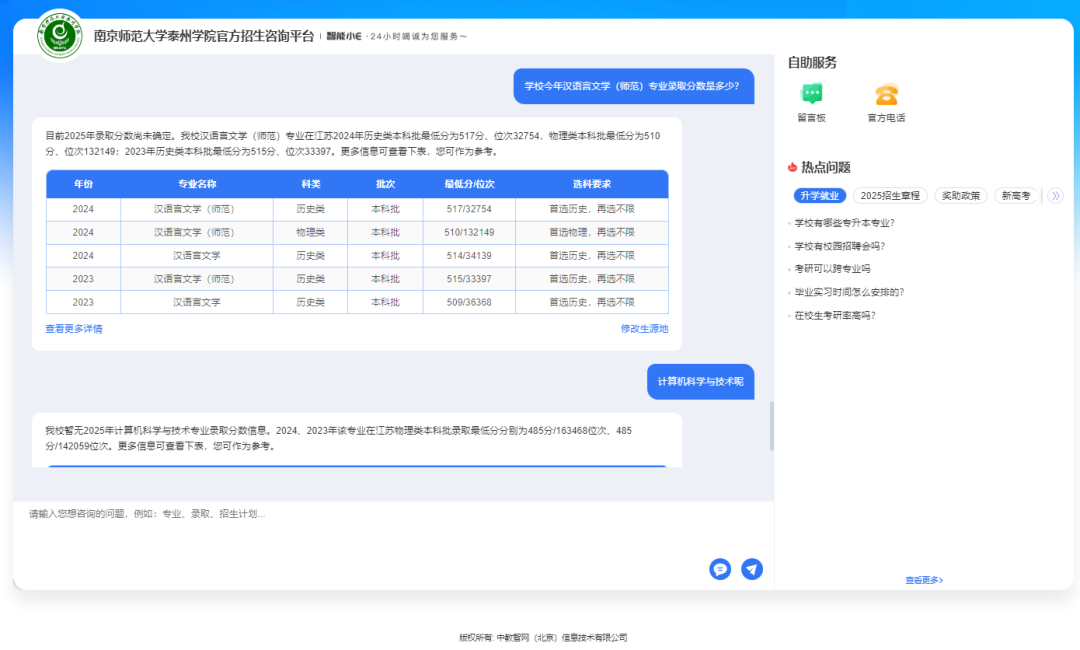Screen dimensions: 1080x650
Task: Open question 毕业实习时间怎么安排的?
Action: pyautogui.click(x=849, y=292)
